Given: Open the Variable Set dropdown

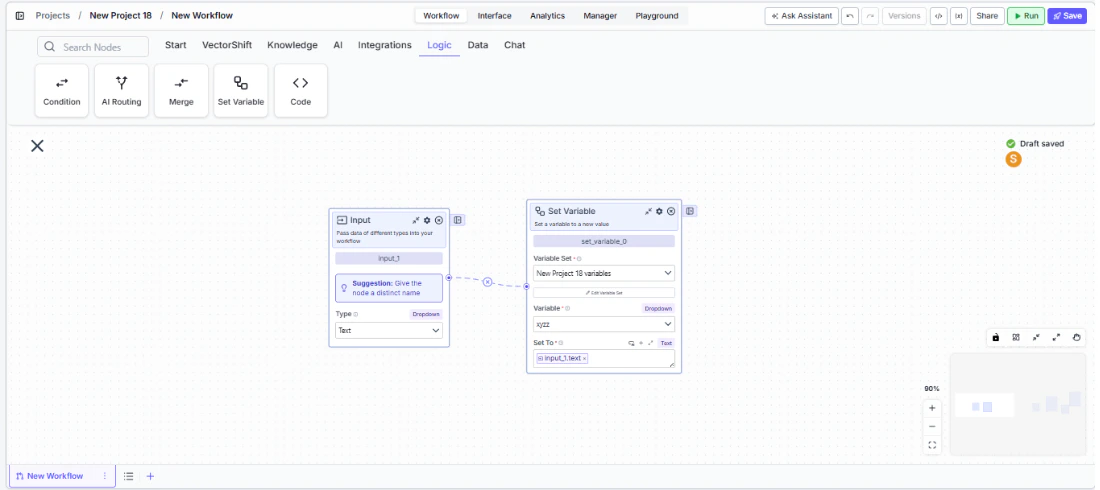Looking at the screenshot, I should (x=604, y=273).
